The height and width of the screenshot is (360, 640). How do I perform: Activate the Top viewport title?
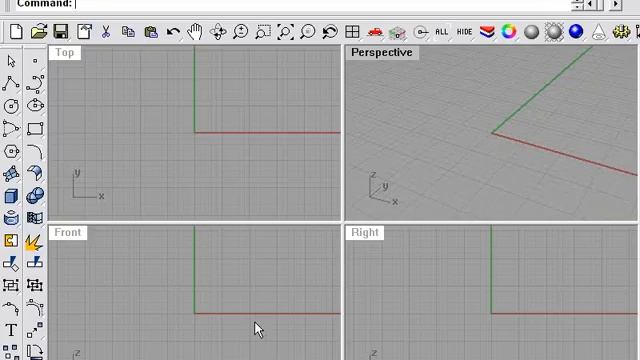[x=65, y=53]
